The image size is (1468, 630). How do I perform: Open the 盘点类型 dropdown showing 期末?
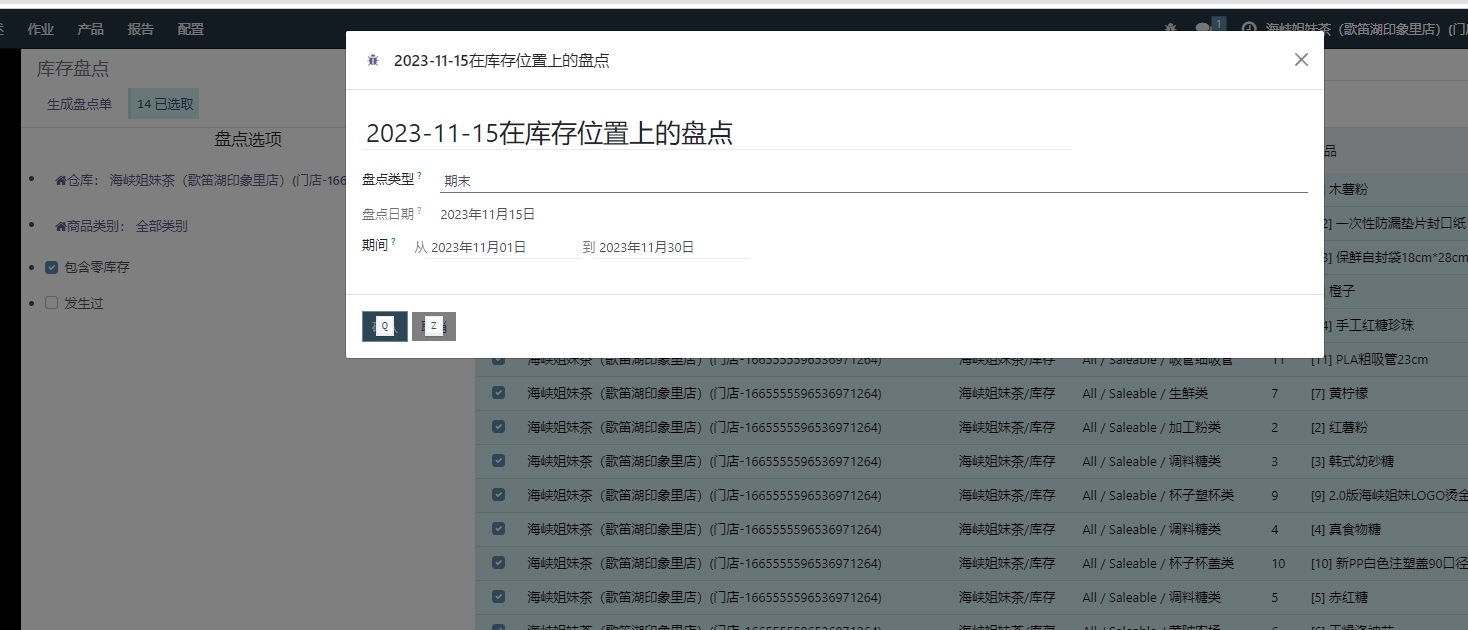coord(872,181)
